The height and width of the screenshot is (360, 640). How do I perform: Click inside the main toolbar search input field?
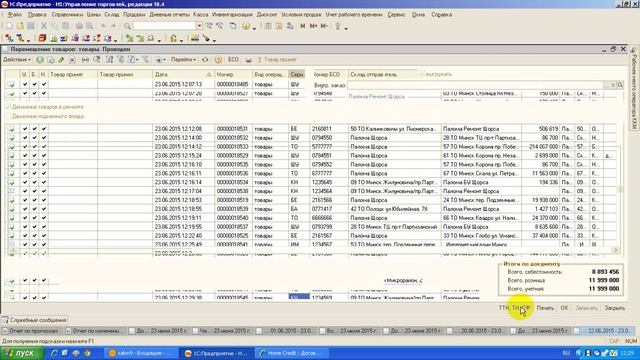tap(165, 26)
